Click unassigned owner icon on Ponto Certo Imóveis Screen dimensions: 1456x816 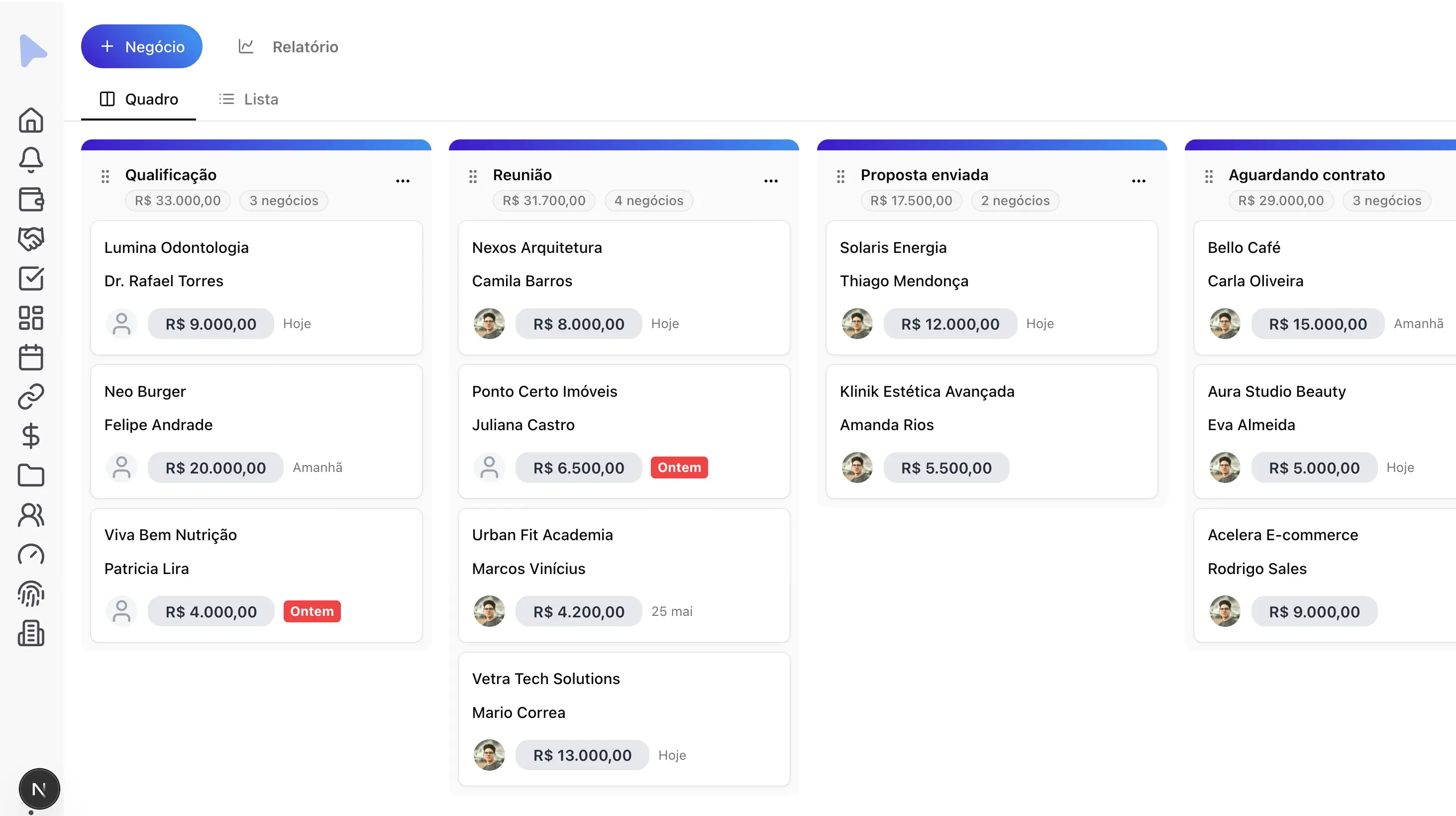tap(490, 467)
